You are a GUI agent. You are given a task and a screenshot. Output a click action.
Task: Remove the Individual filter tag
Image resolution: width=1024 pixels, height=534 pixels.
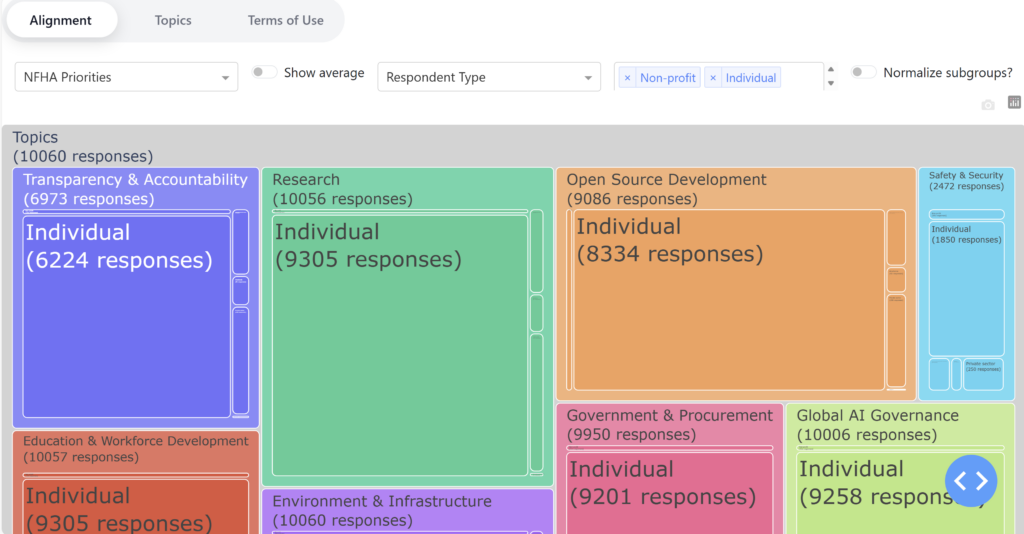point(712,78)
